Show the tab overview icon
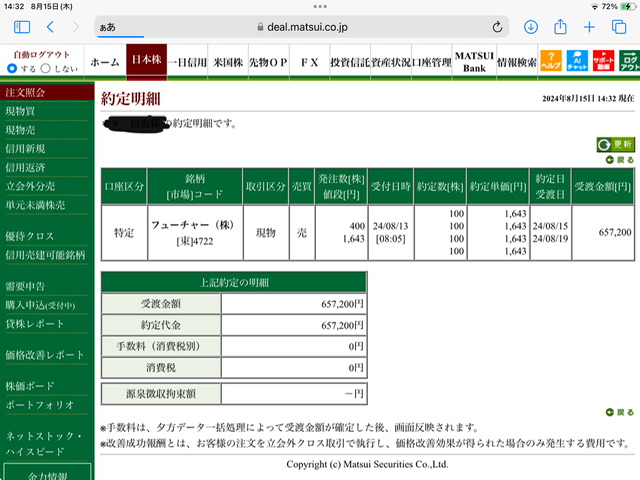 (619, 27)
